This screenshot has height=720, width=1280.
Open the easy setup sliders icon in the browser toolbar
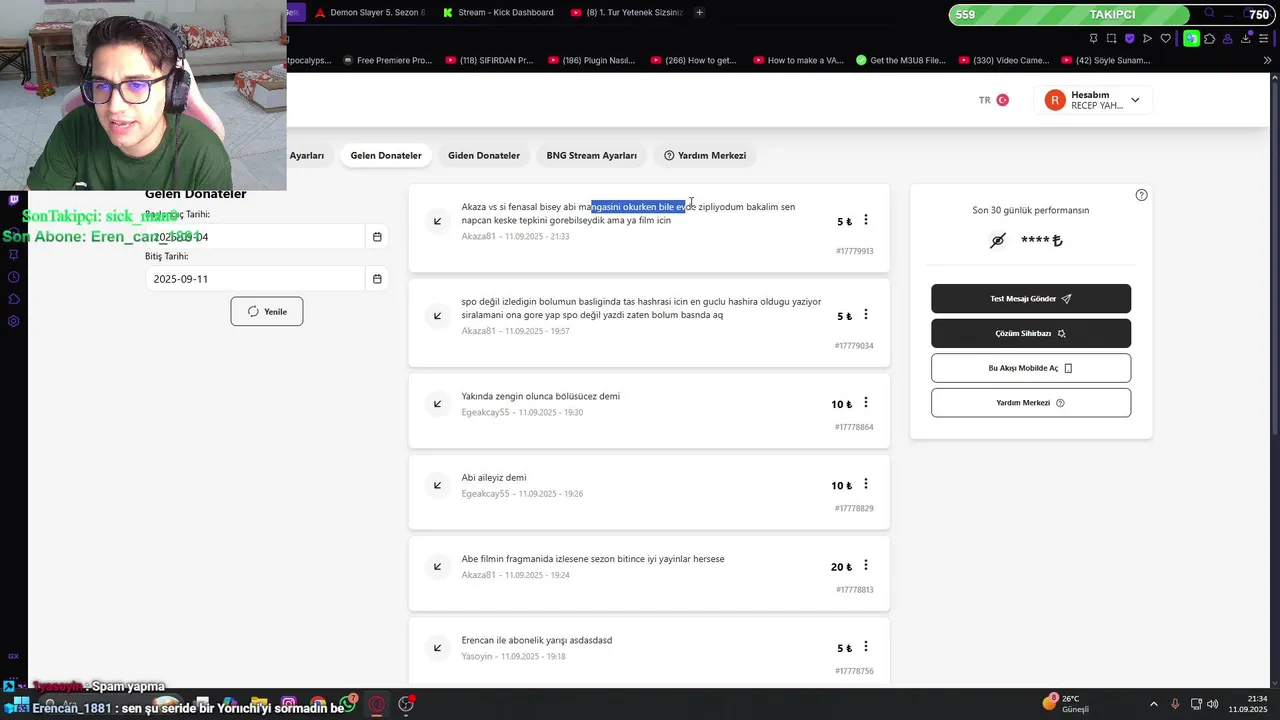coord(1264,38)
